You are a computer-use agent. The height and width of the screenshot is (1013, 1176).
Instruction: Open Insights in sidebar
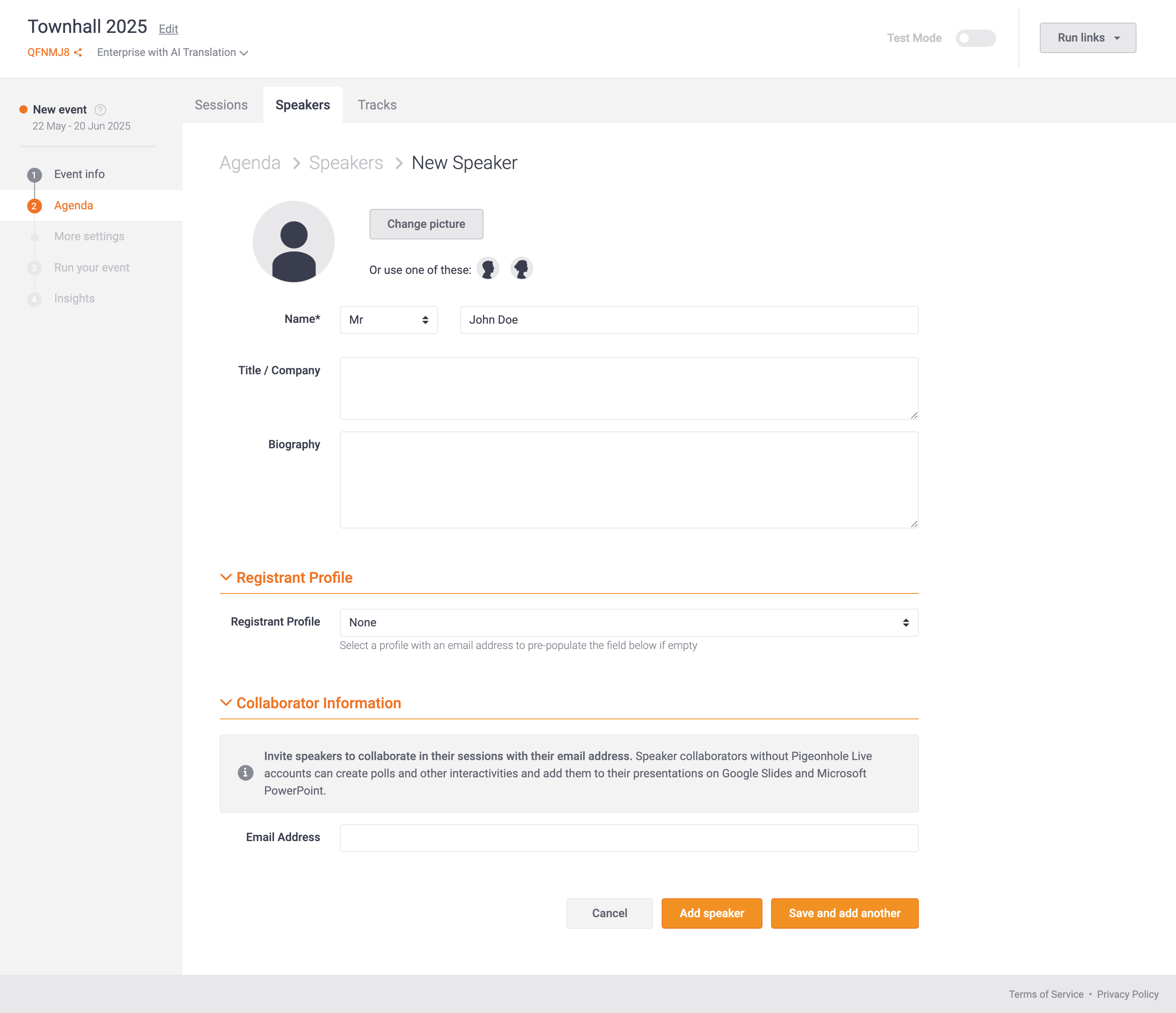tap(74, 298)
